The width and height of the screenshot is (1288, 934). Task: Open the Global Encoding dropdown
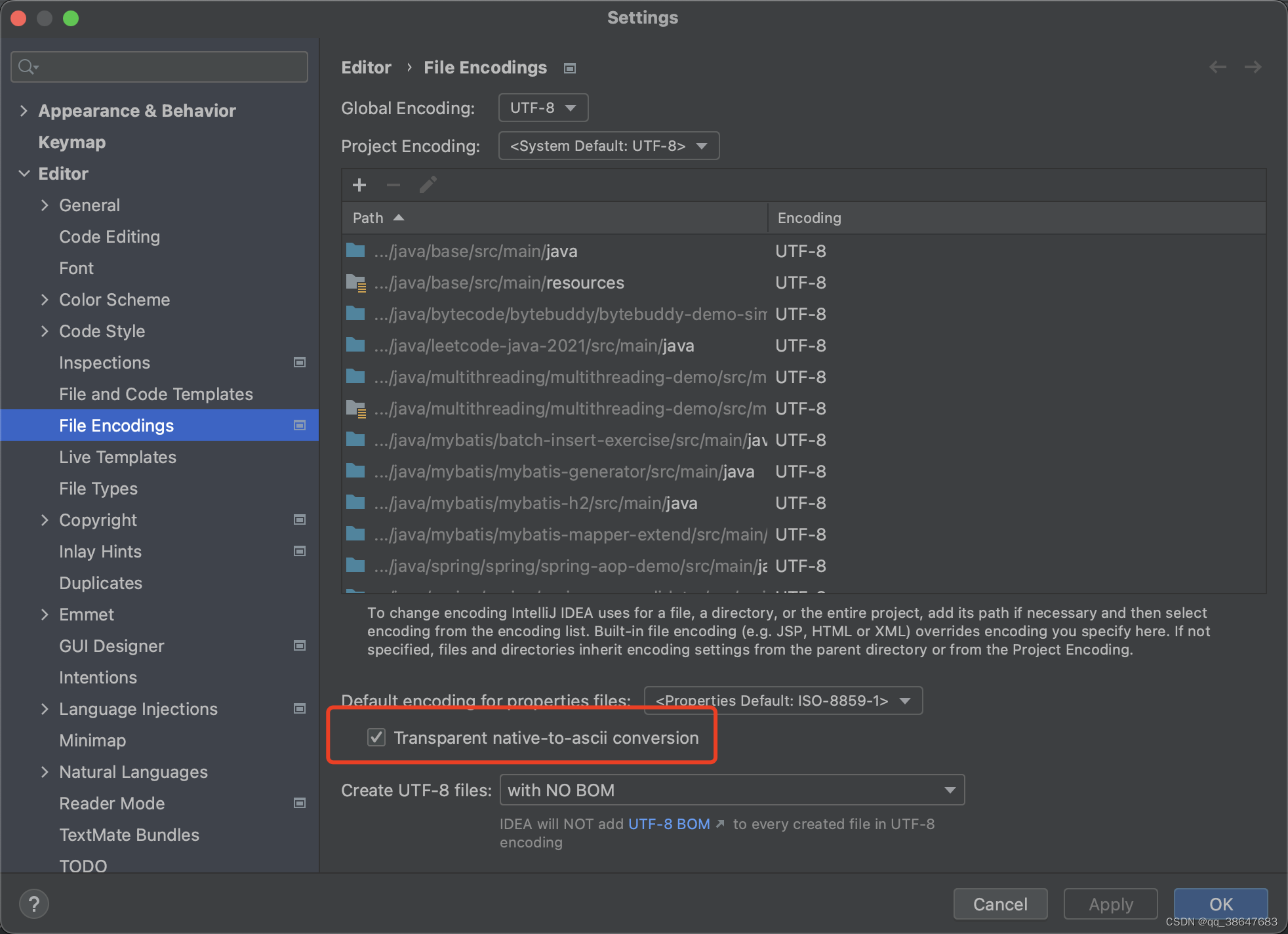(543, 108)
